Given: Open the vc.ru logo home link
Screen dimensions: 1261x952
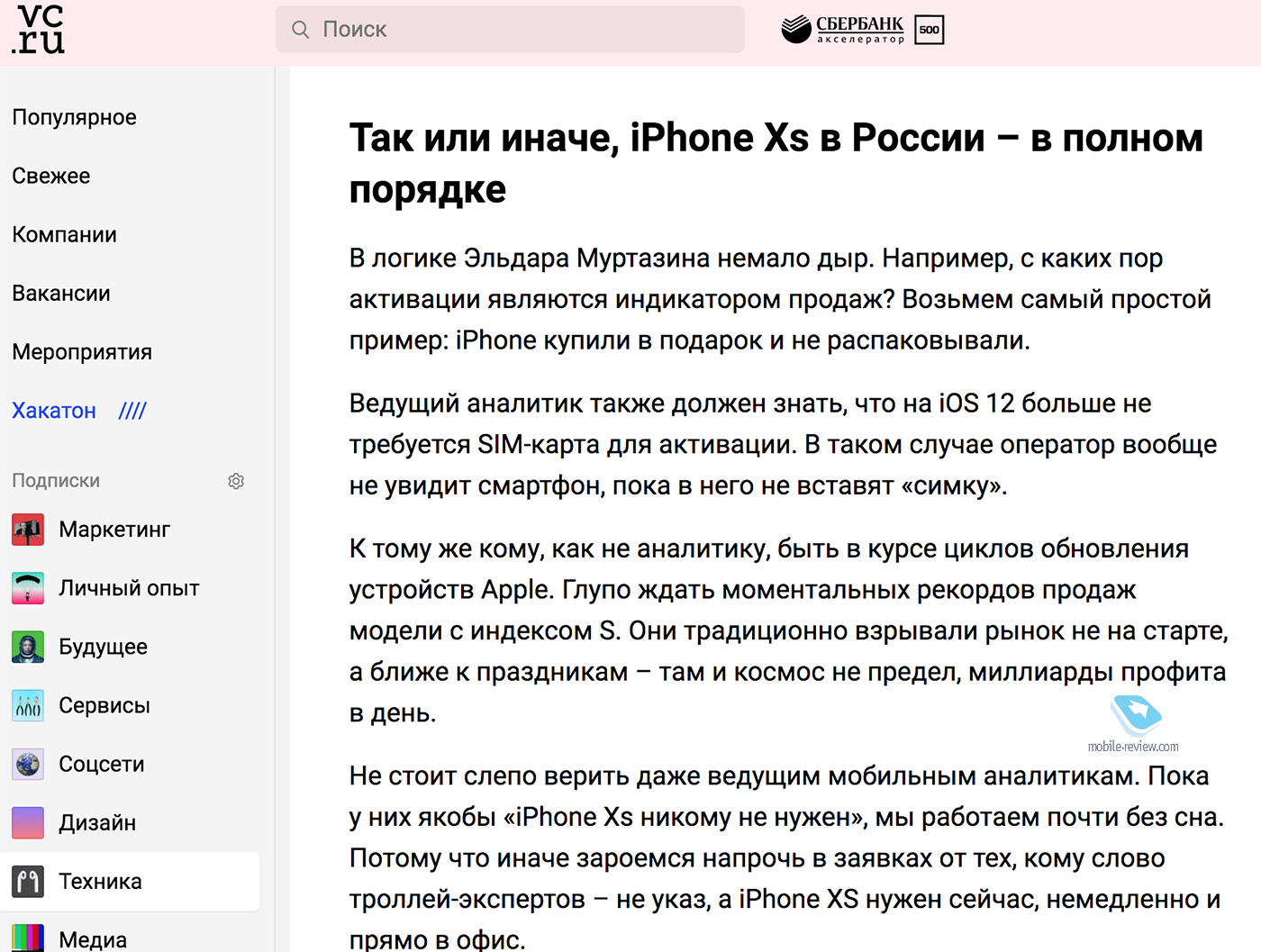Looking at the screenshot, I should pyautogui.click(x=39, y=29).
